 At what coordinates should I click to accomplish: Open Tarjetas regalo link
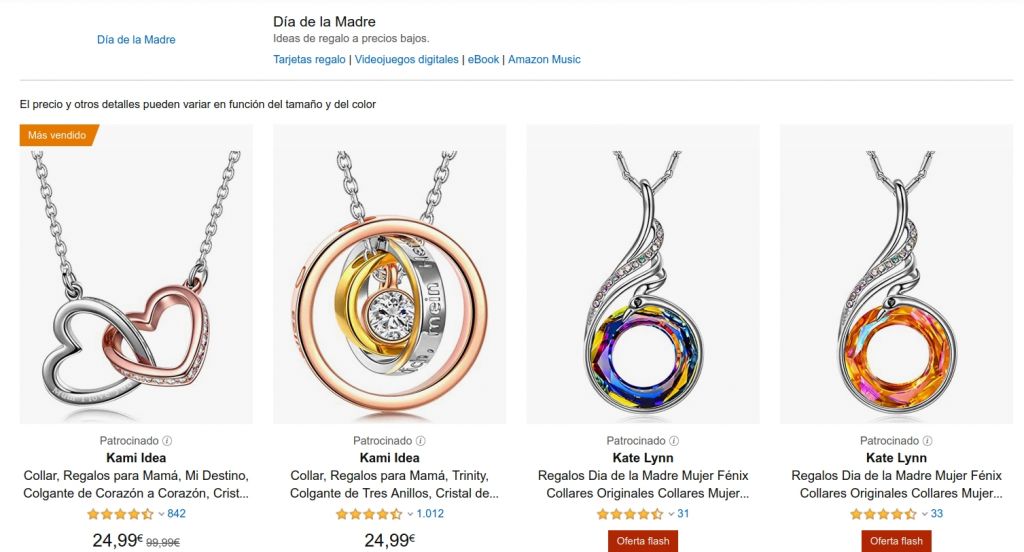(309, 59)
